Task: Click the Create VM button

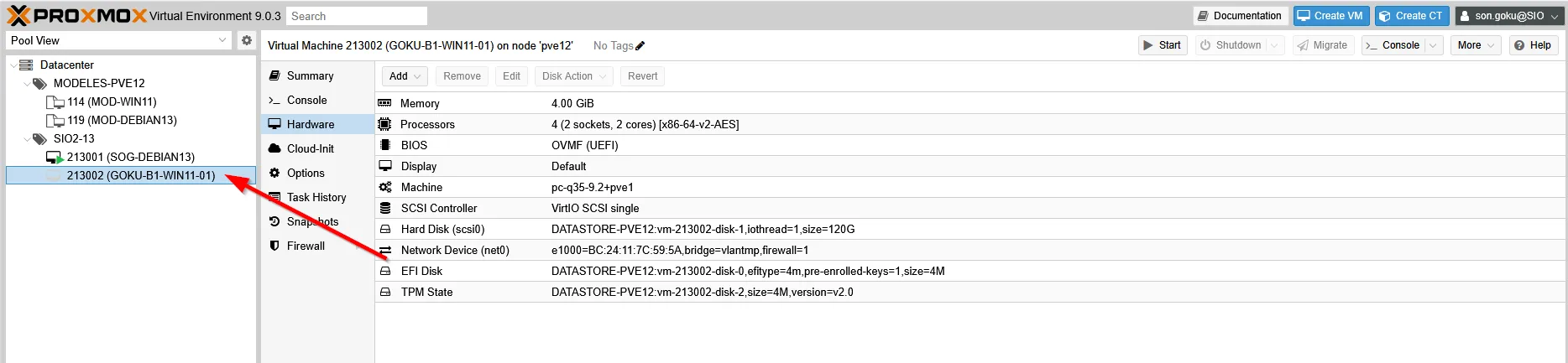Action: (1330, 16)
